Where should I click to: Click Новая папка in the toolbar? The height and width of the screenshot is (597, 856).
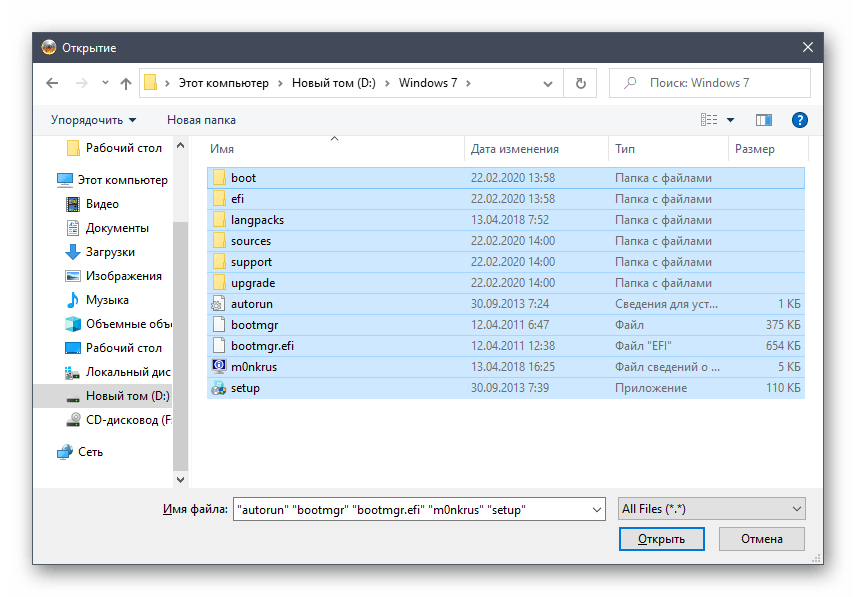pyautogui.click(x=201, y=120)
